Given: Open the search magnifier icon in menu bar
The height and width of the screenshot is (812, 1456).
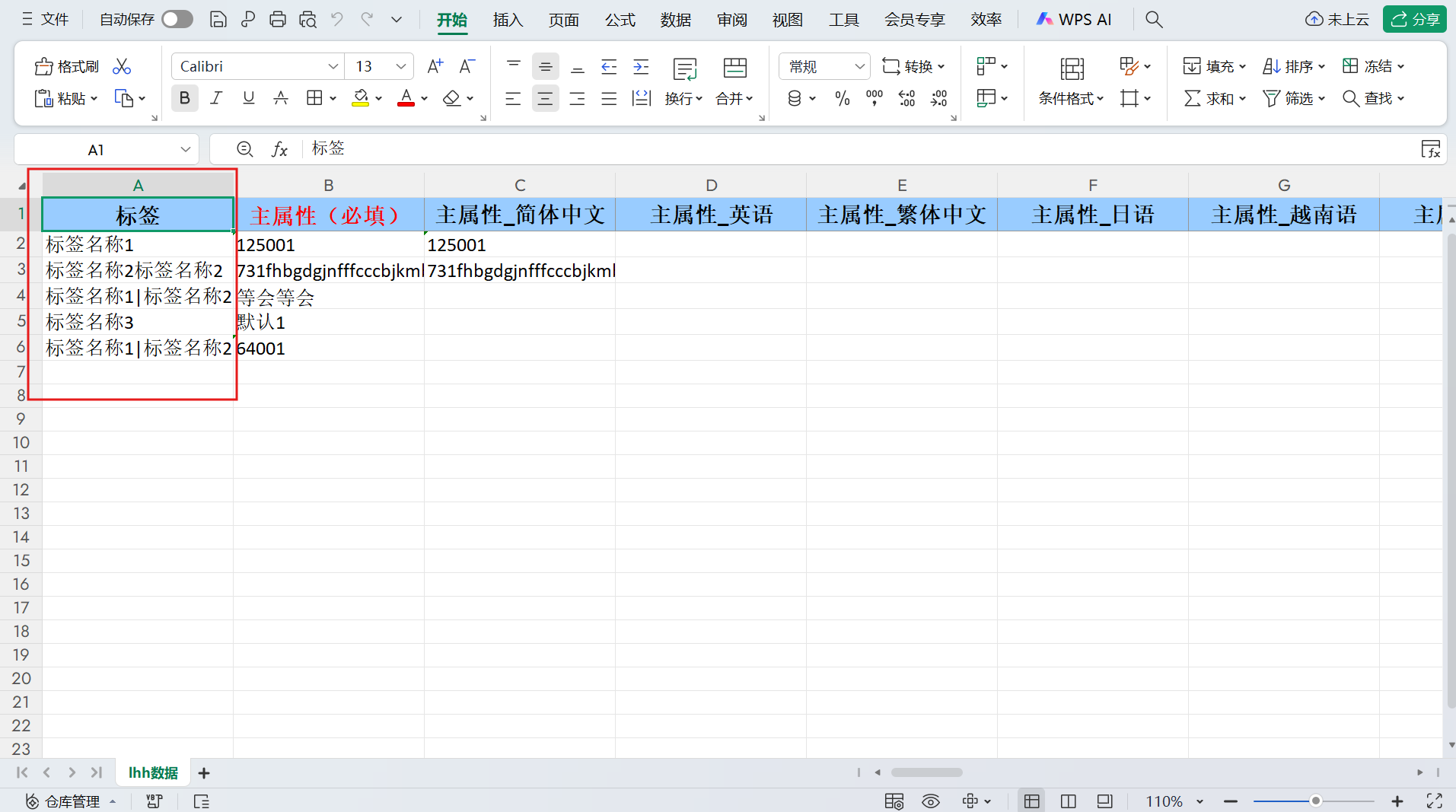Looking at the screenshot, I should (1154, 20).
